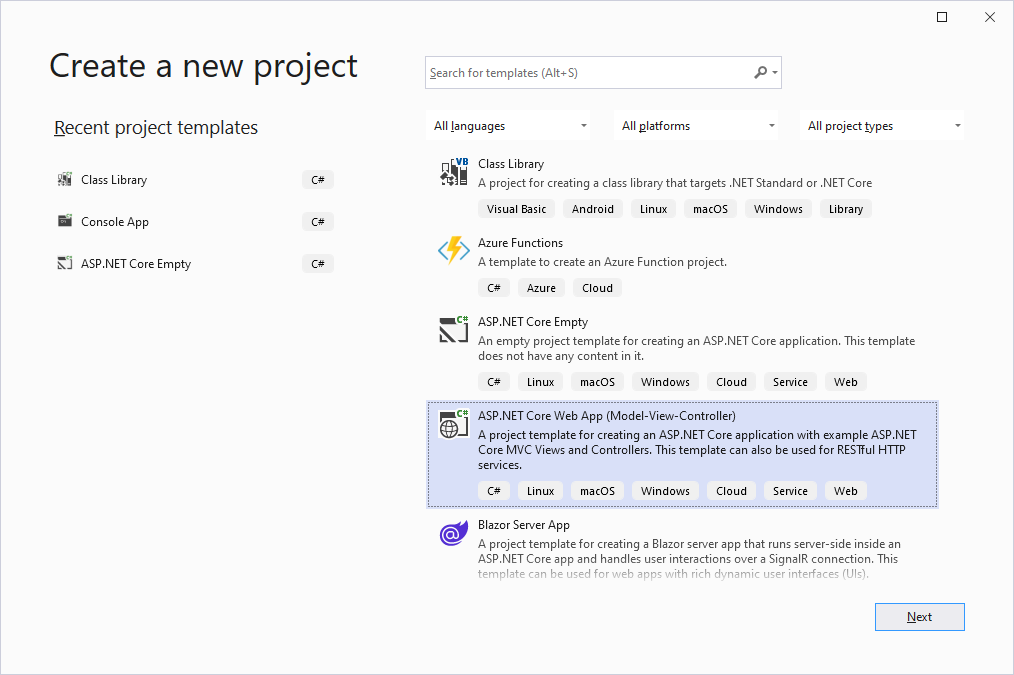Maximize the dialog window
The height and width of the screenshot is (675, 1014).
(x=942, y=17)
